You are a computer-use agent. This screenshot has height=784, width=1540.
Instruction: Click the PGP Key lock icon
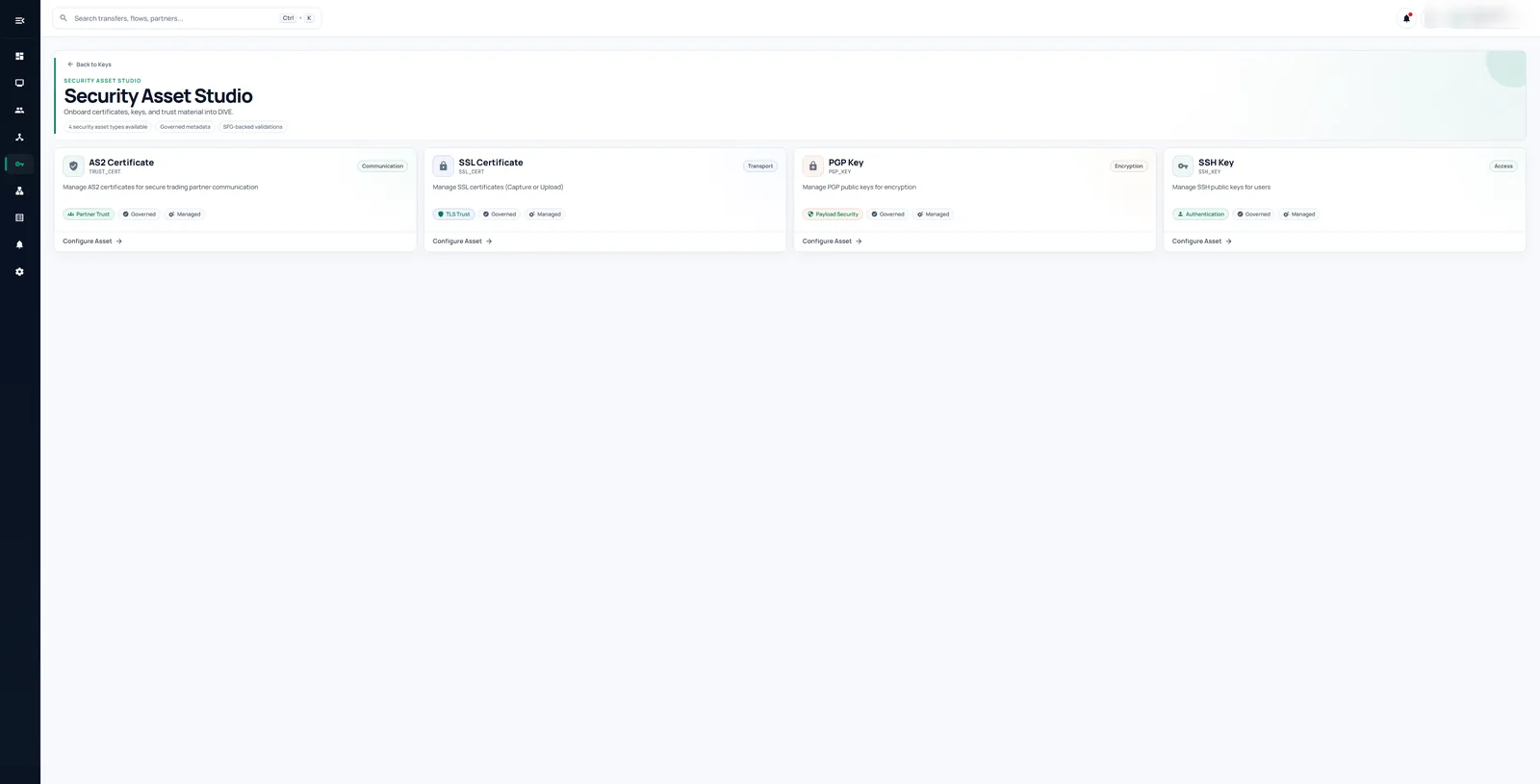tap(812, 165)
